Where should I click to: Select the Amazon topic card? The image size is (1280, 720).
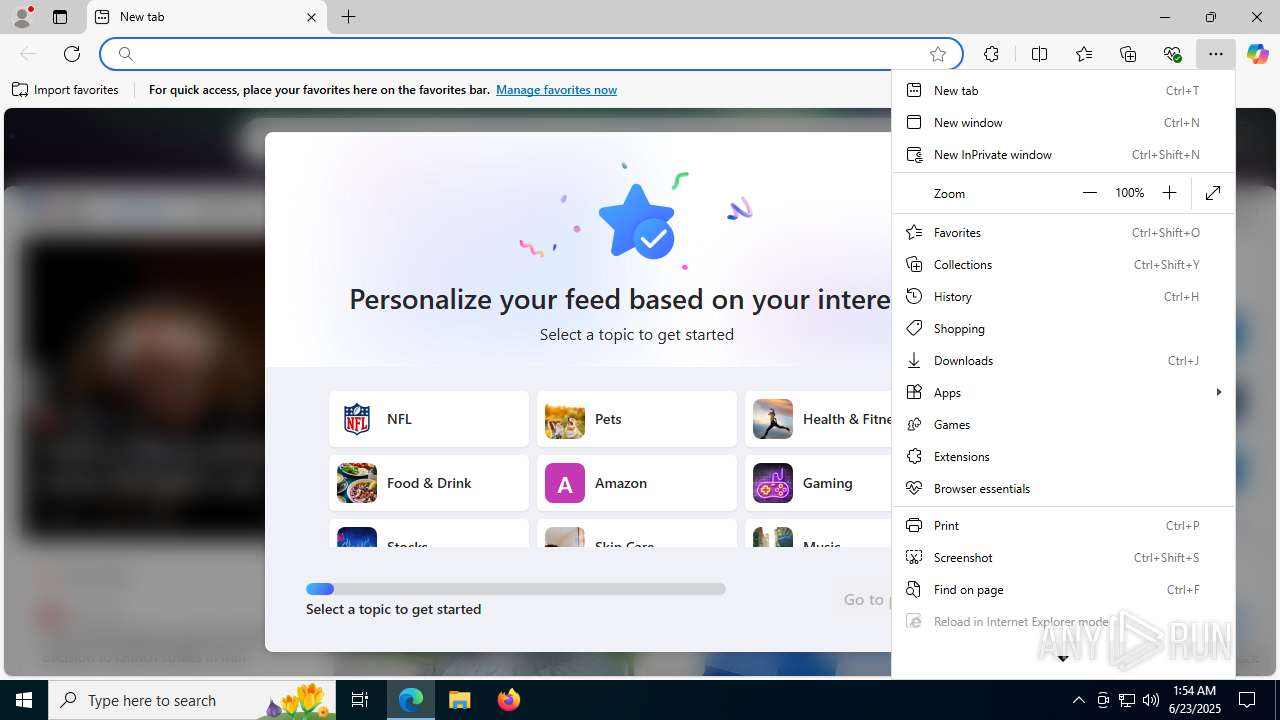[x=637, y=483]
